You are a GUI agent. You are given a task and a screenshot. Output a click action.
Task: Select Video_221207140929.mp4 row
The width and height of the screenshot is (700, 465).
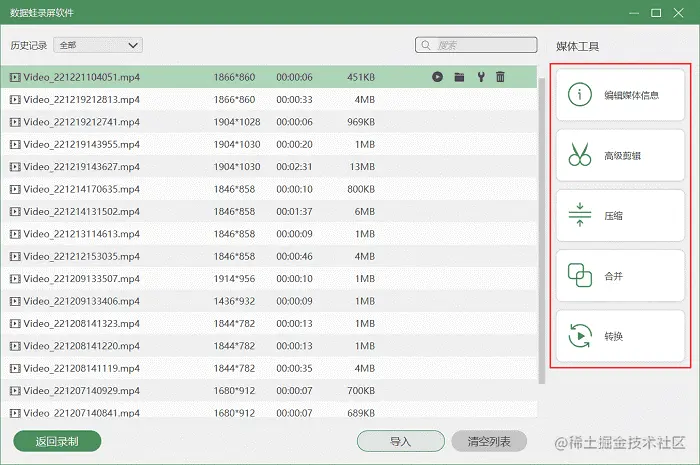269,391
